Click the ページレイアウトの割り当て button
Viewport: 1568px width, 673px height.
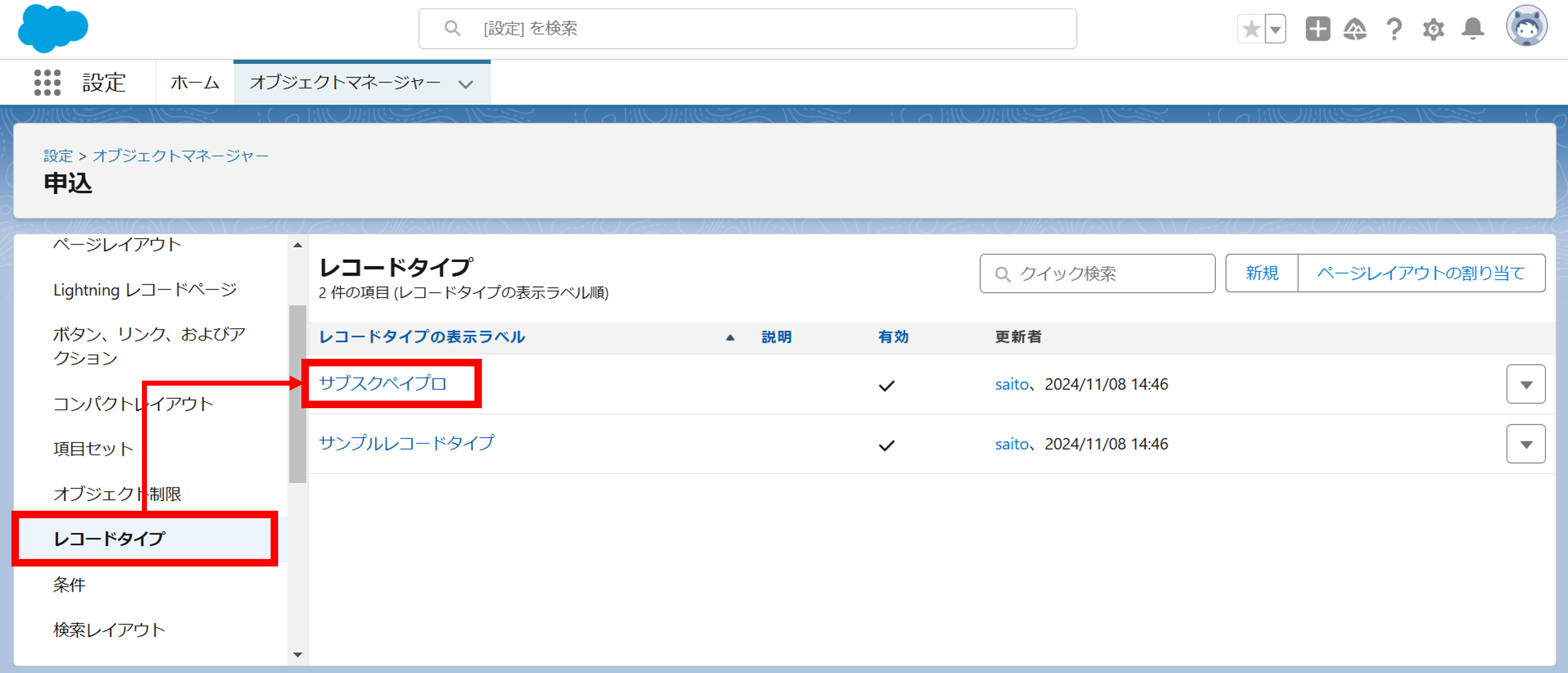[1421, 273]
